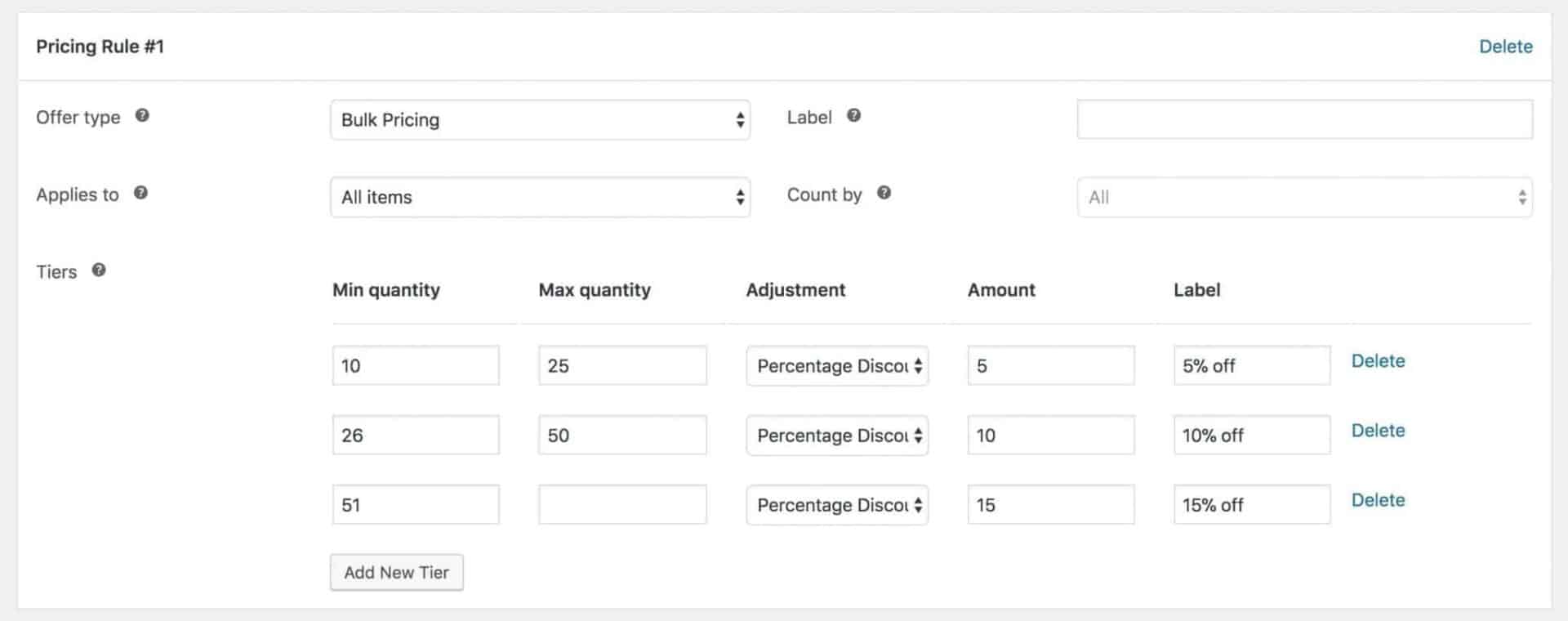Click the help icon next to Tiers
Screen dimensions: 1568x621
pos(99,270)
